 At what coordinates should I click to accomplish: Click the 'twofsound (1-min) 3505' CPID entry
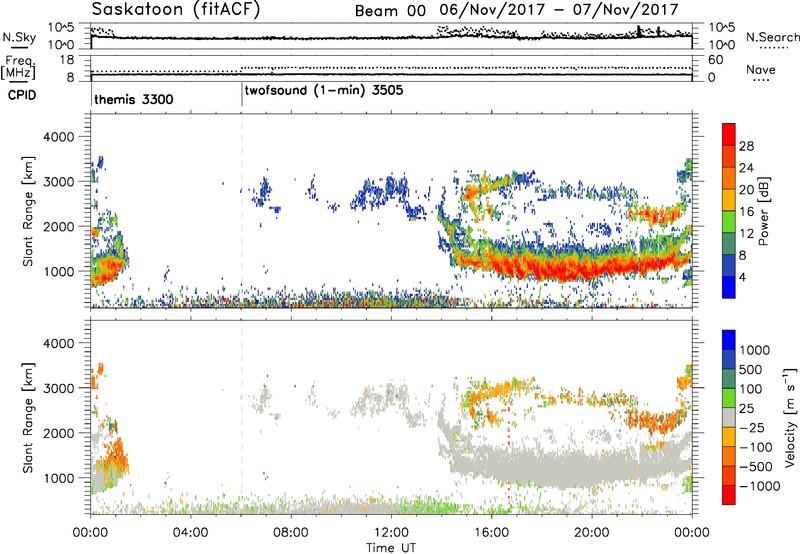324,91
